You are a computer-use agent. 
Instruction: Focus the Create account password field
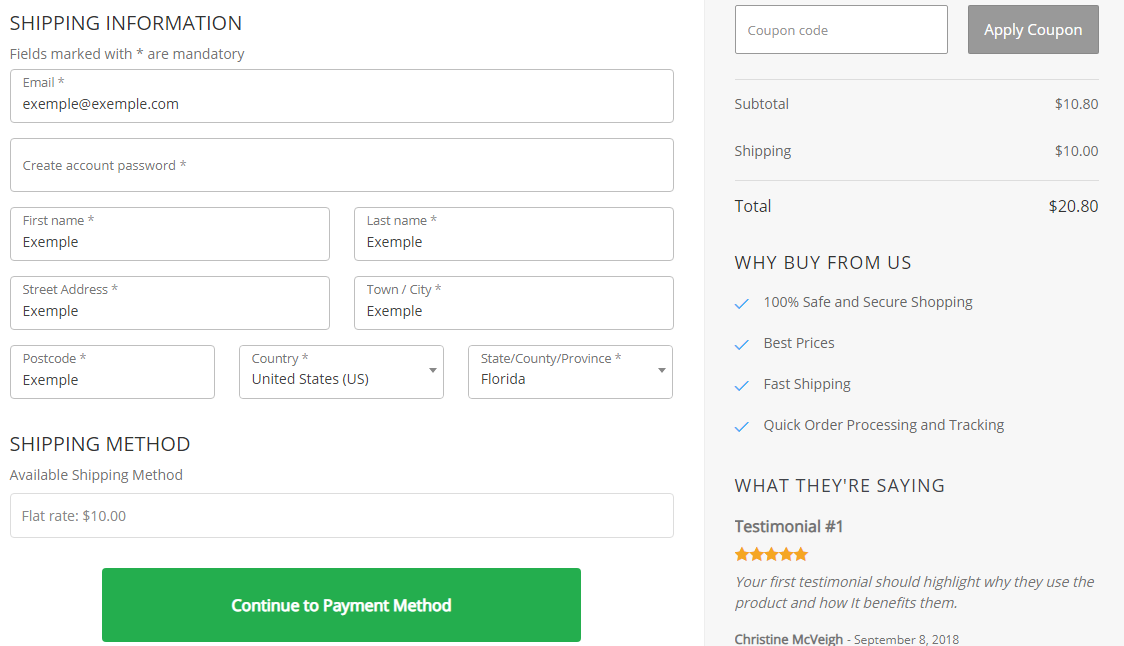(x=342, y=165)
